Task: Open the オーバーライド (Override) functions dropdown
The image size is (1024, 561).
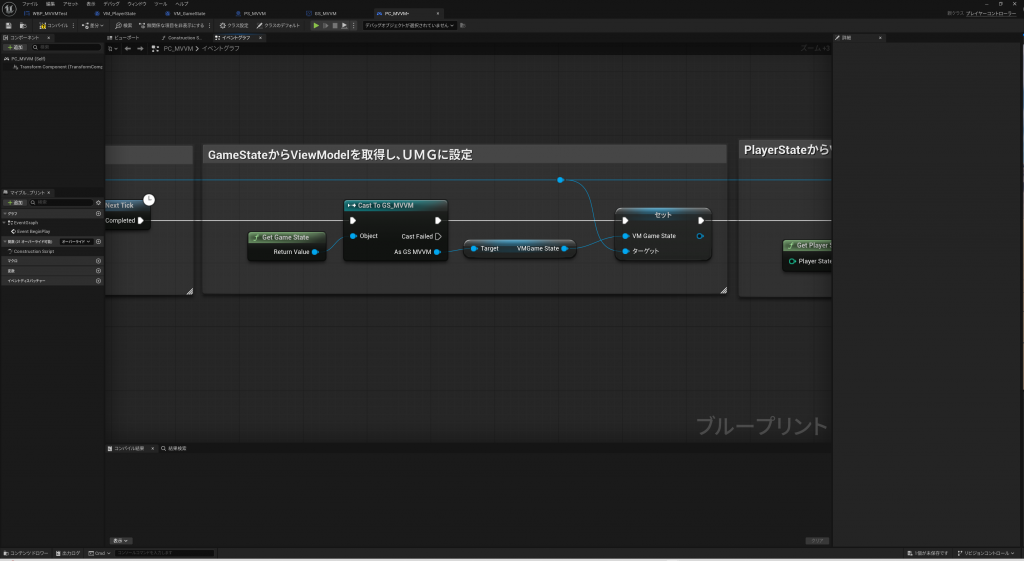Action: tap(75, 241)
